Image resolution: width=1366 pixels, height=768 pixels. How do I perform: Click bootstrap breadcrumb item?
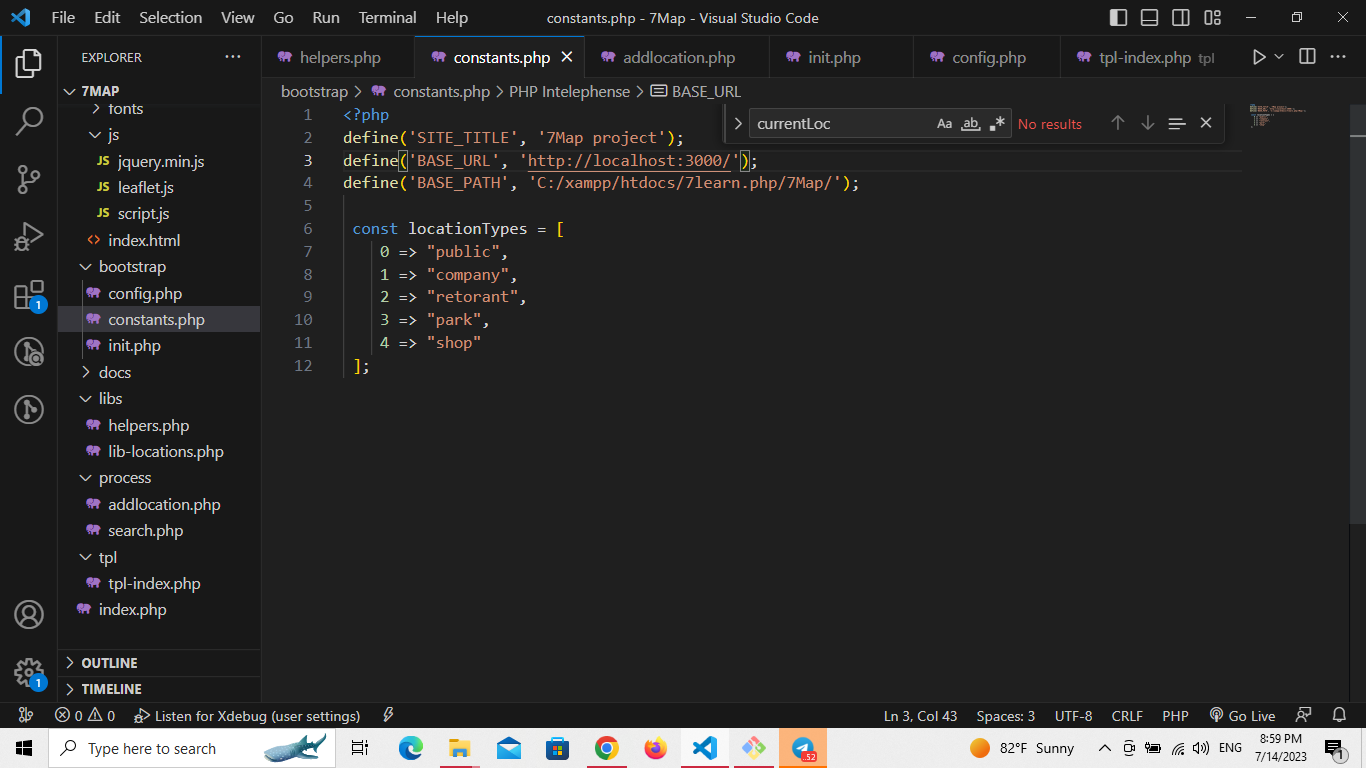[314, 91]
